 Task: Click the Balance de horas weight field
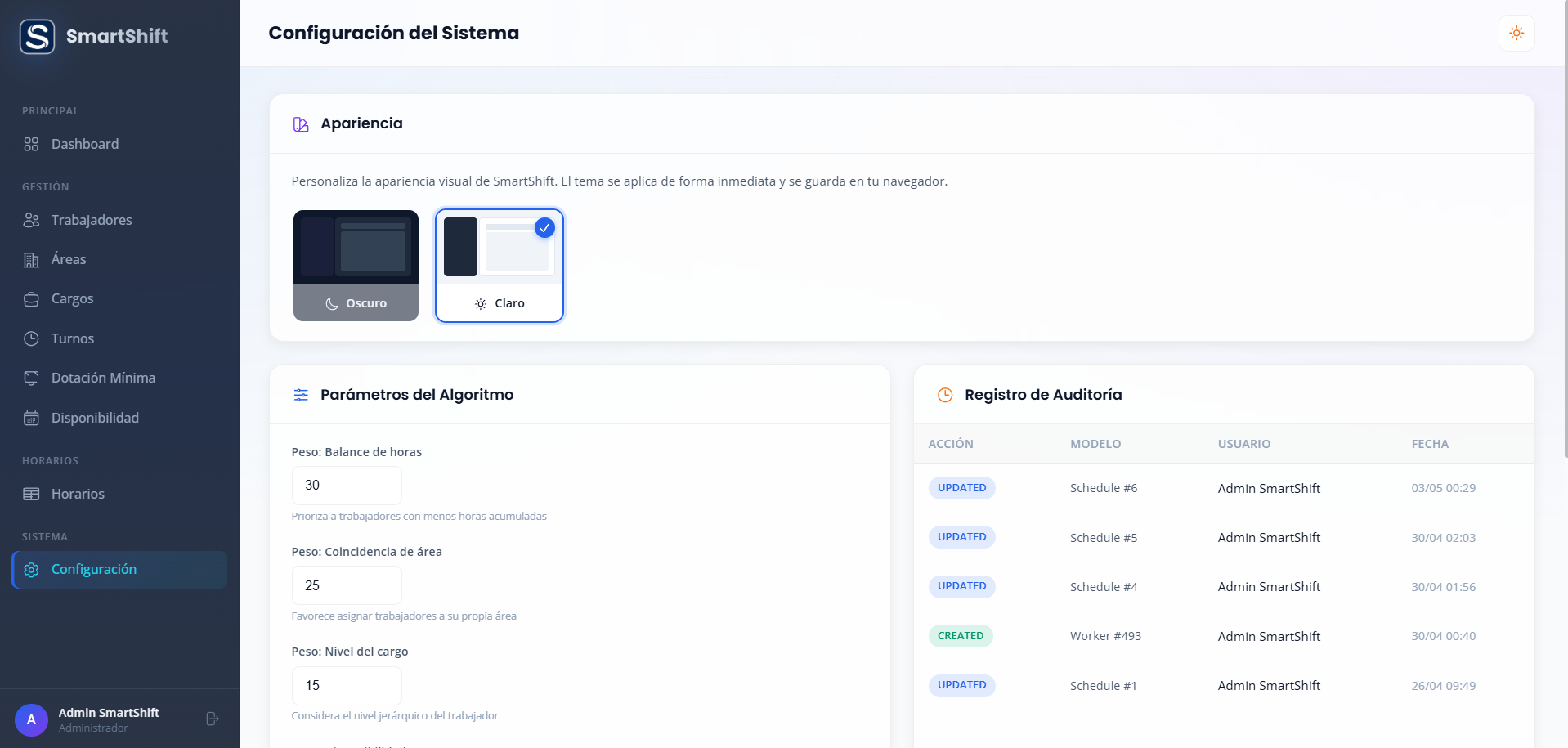coord(347,486)
